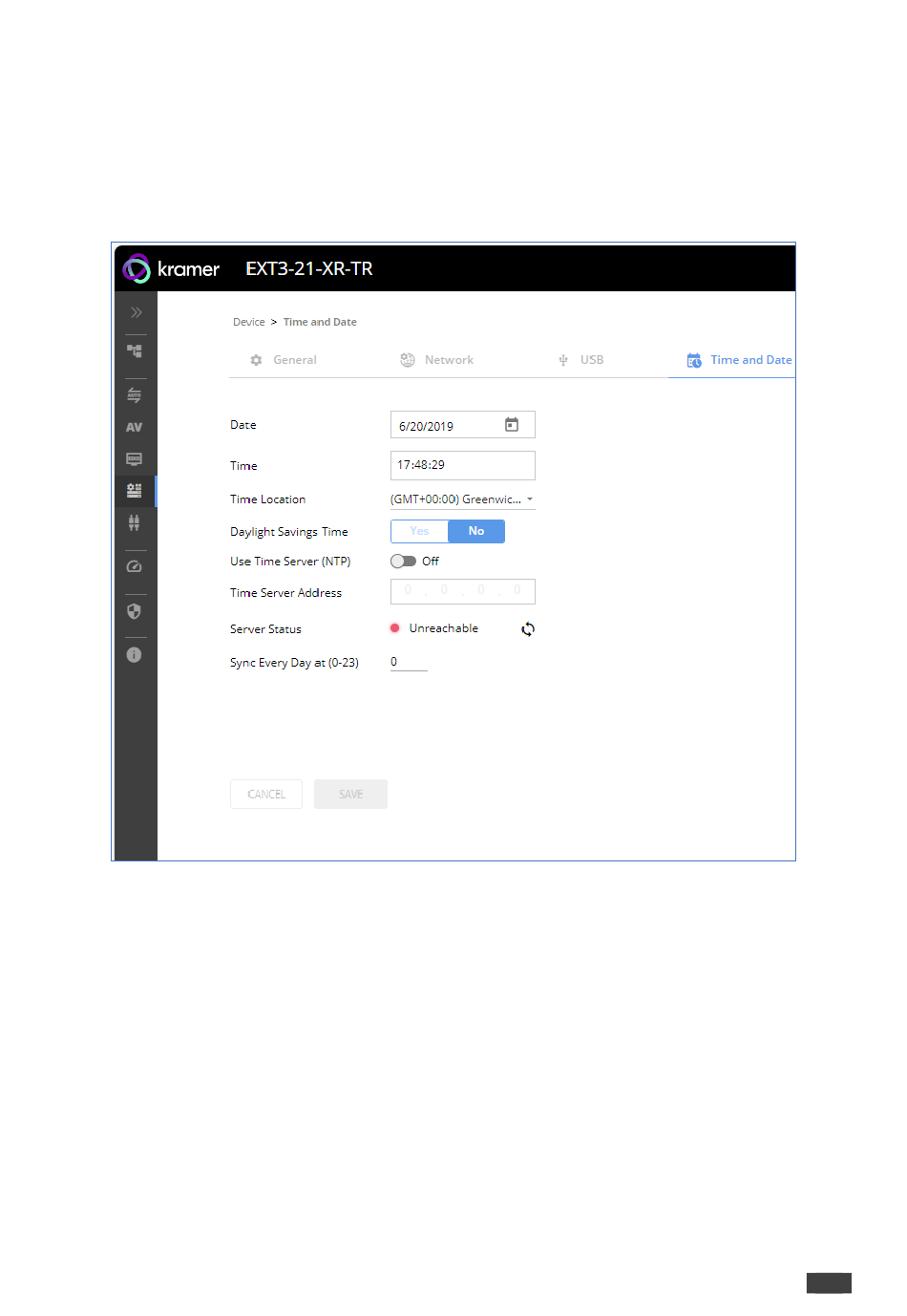Screen dimensions: 907x1316
Task: Click the General tab gear icon
Action: [256, 360]
